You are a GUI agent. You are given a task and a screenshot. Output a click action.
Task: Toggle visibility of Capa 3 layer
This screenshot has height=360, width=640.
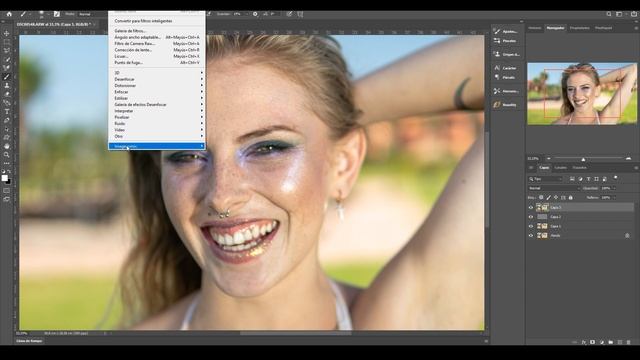coord(531,207)
